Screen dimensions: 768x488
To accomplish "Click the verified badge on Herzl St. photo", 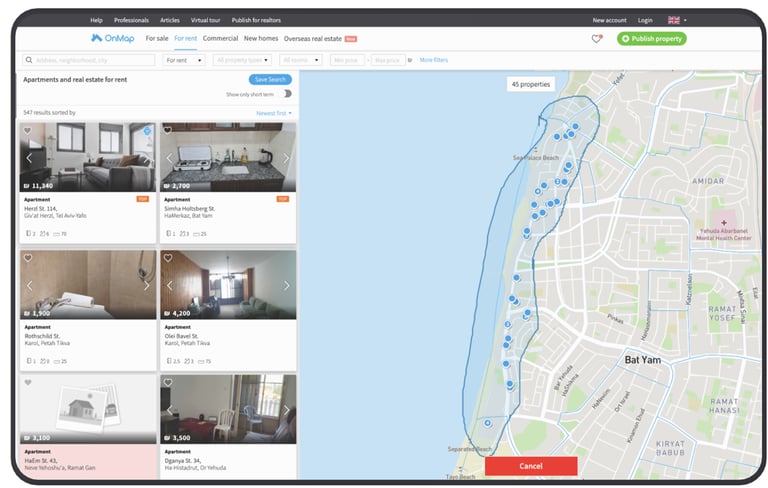I will [x=147, y=130].
